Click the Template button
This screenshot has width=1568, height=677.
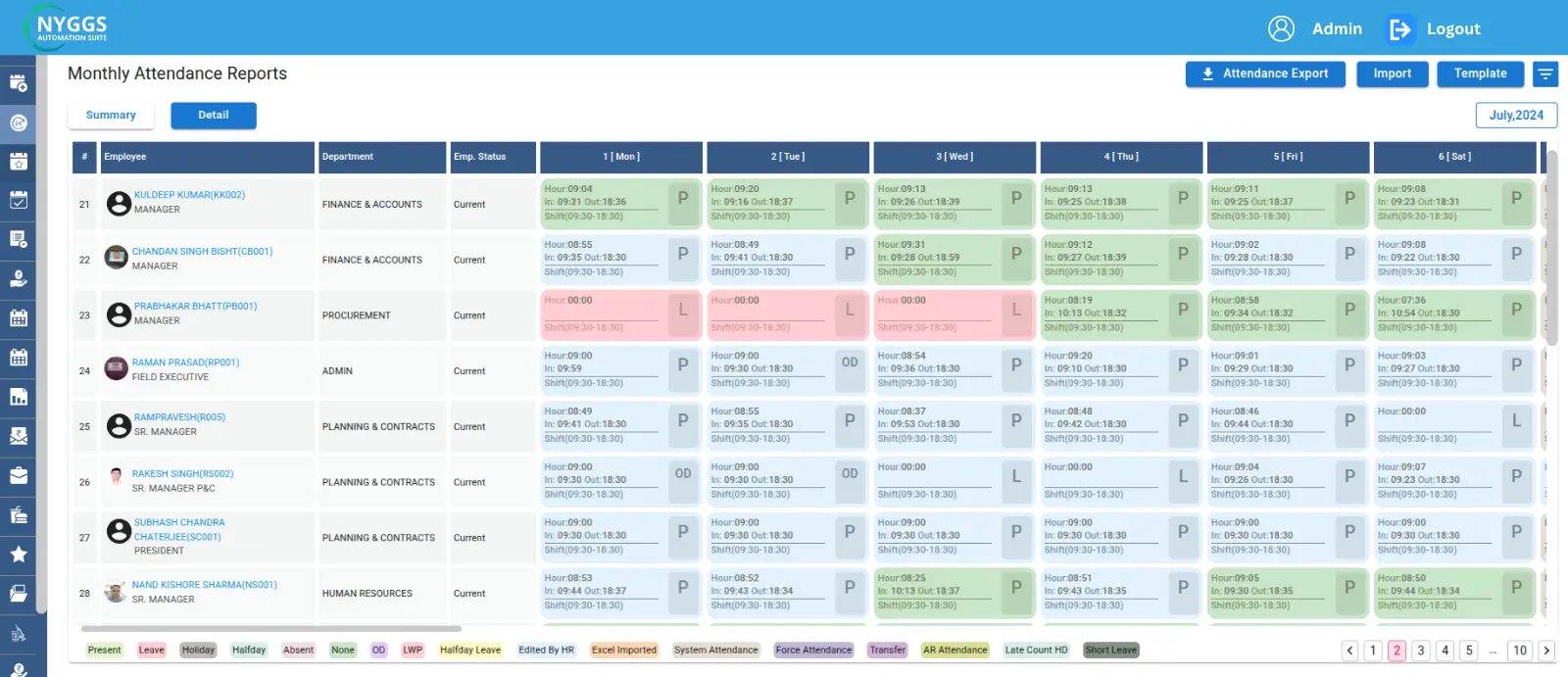1481,74
